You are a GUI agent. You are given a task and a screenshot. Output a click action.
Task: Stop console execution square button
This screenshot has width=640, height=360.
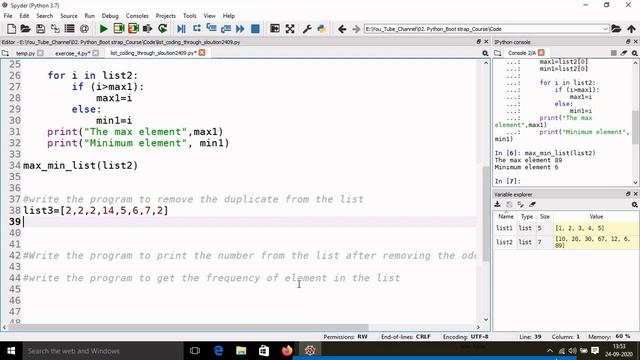pos(613,53)
